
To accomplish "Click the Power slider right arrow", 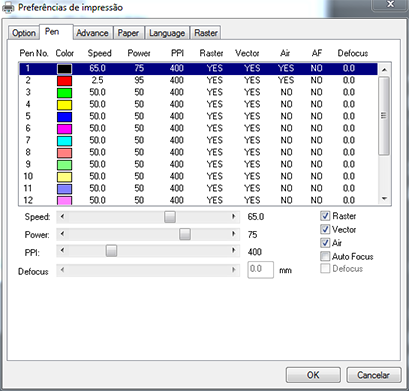I will point(234,234).
